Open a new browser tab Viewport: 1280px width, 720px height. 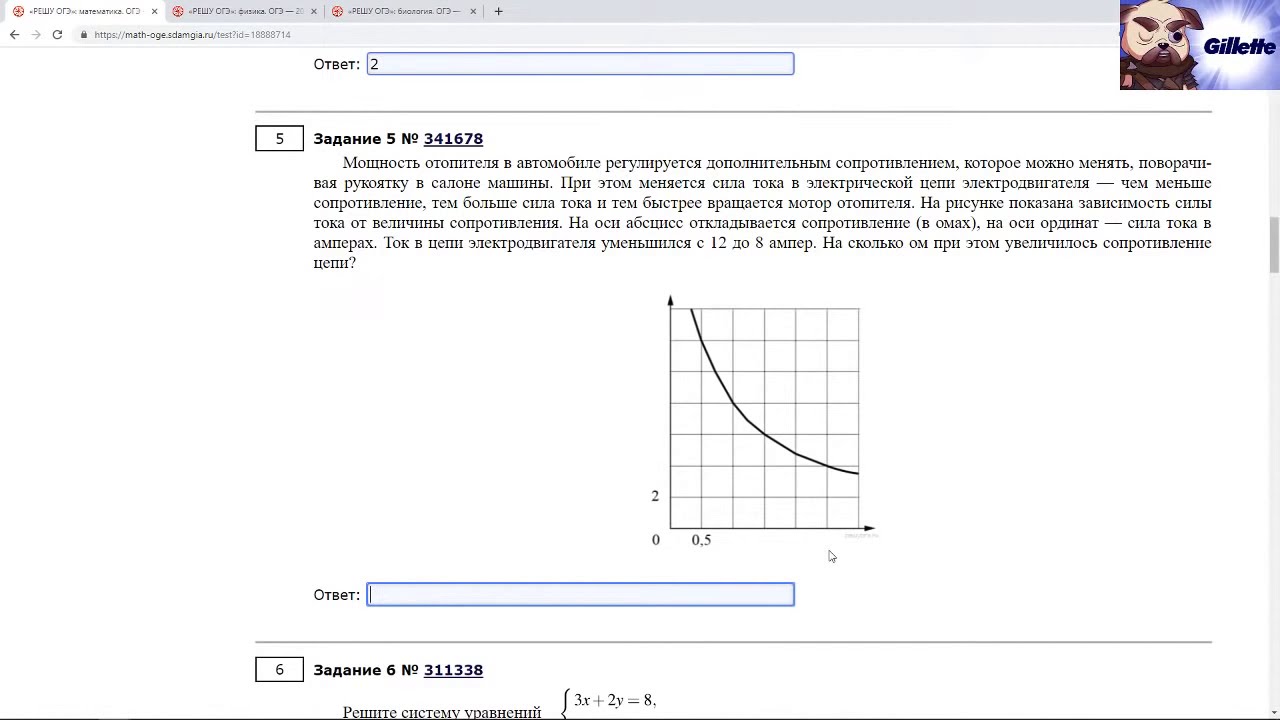498,11
